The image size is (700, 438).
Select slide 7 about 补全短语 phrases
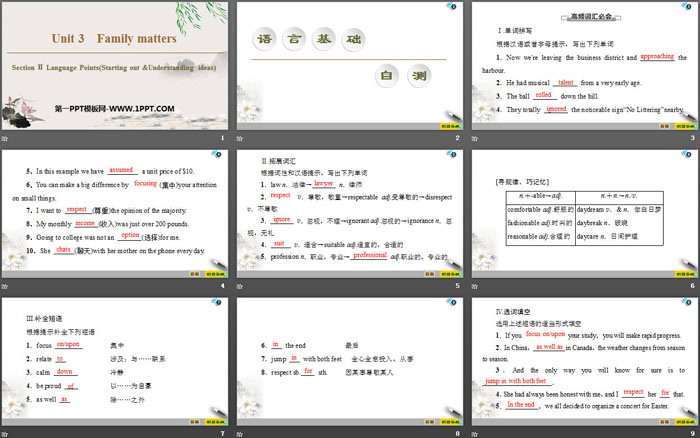click(115, 361)
